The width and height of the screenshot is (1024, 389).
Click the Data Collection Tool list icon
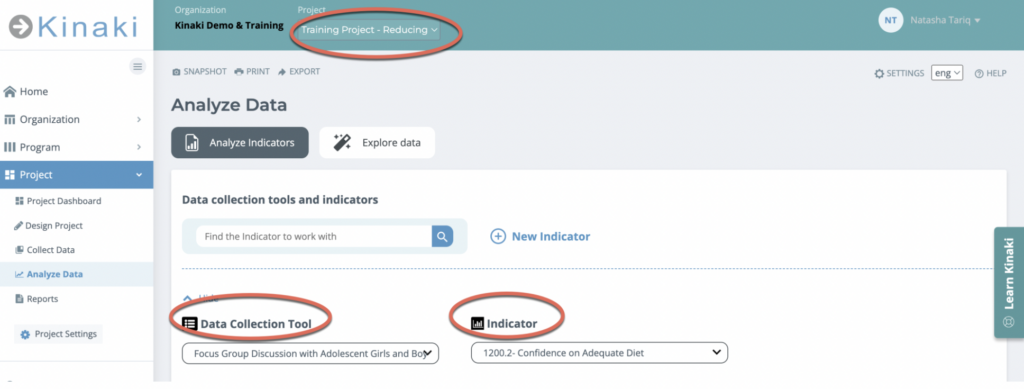[189, 323]
